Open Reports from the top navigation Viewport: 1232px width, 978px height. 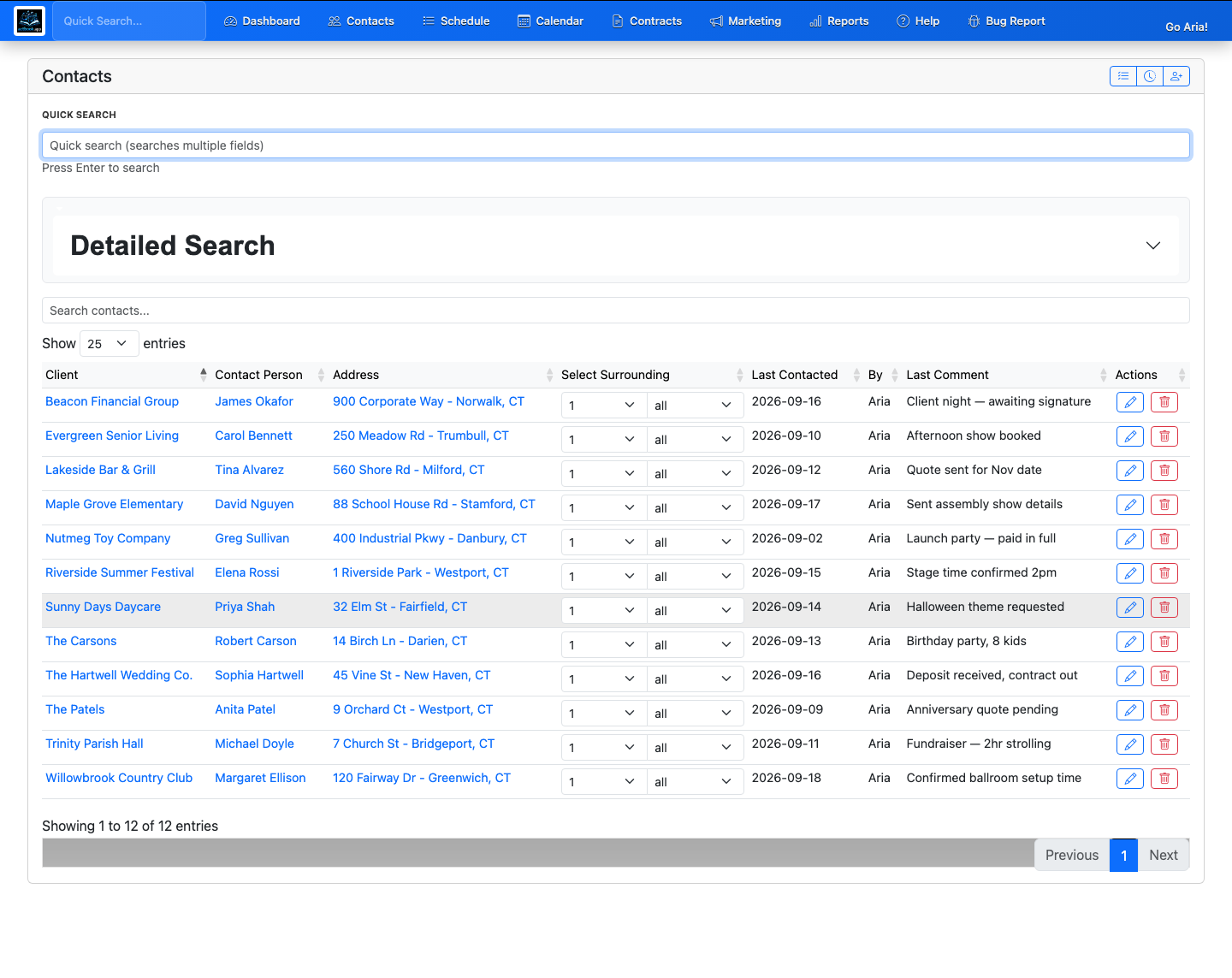pos(839,21)
